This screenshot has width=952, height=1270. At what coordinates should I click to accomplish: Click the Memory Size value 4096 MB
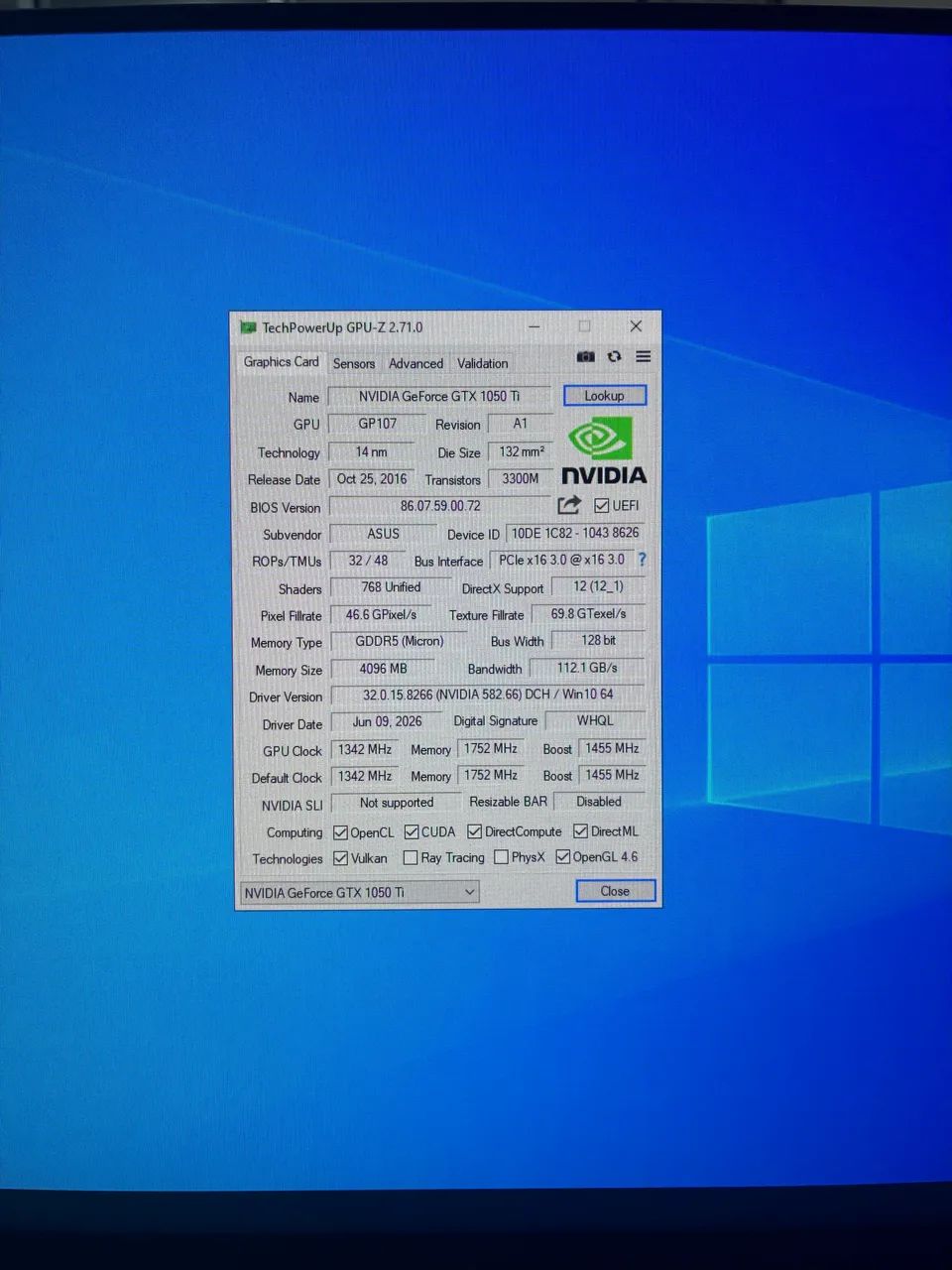(383, 669)
